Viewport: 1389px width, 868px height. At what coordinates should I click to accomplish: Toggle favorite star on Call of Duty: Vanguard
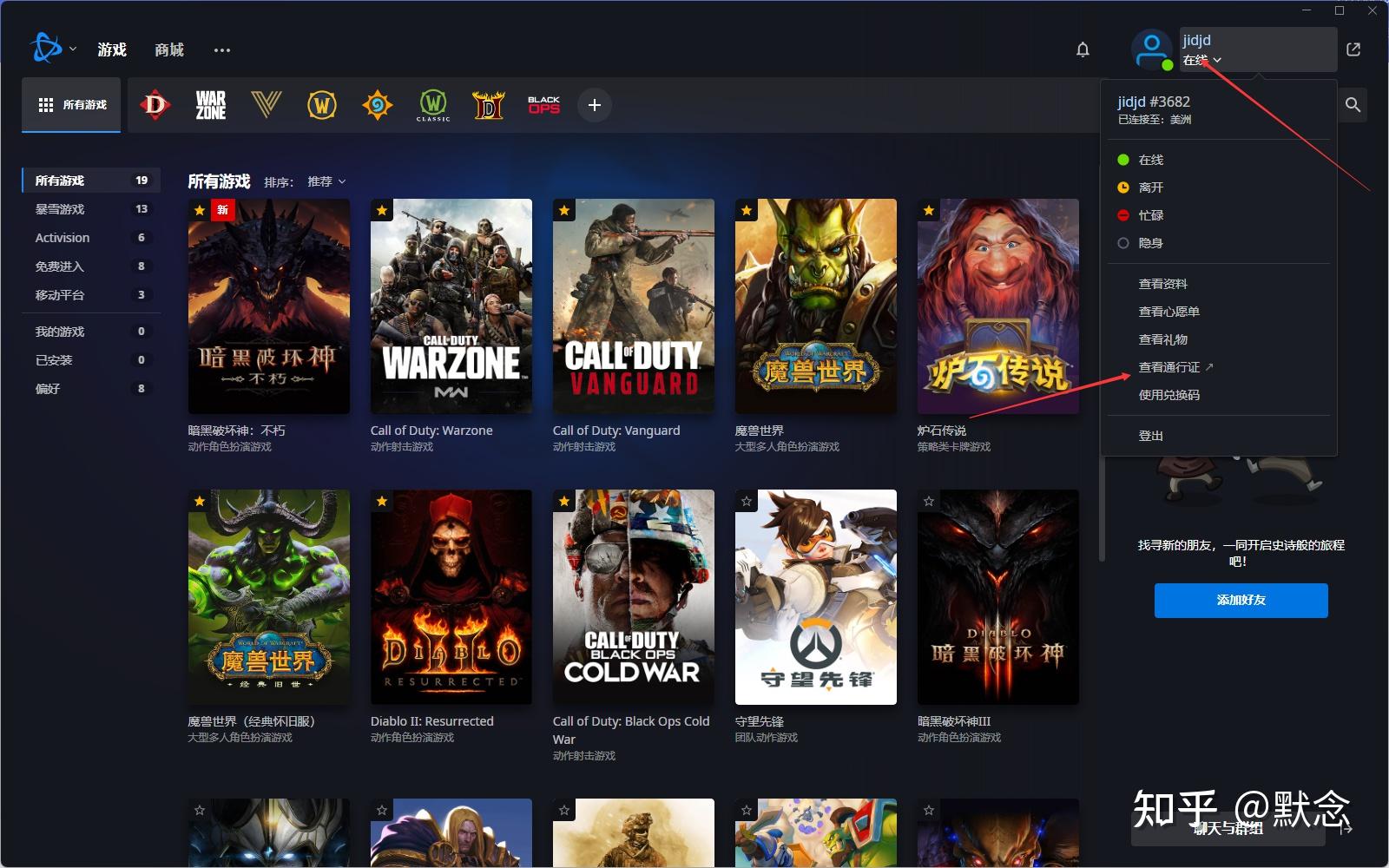[x=564, y=210]
